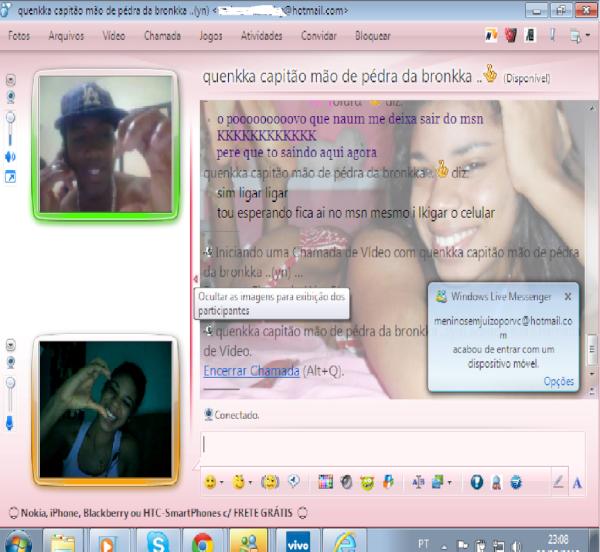Click your own webcam video thumbnail
600x552 pixels.
[106, 409]
